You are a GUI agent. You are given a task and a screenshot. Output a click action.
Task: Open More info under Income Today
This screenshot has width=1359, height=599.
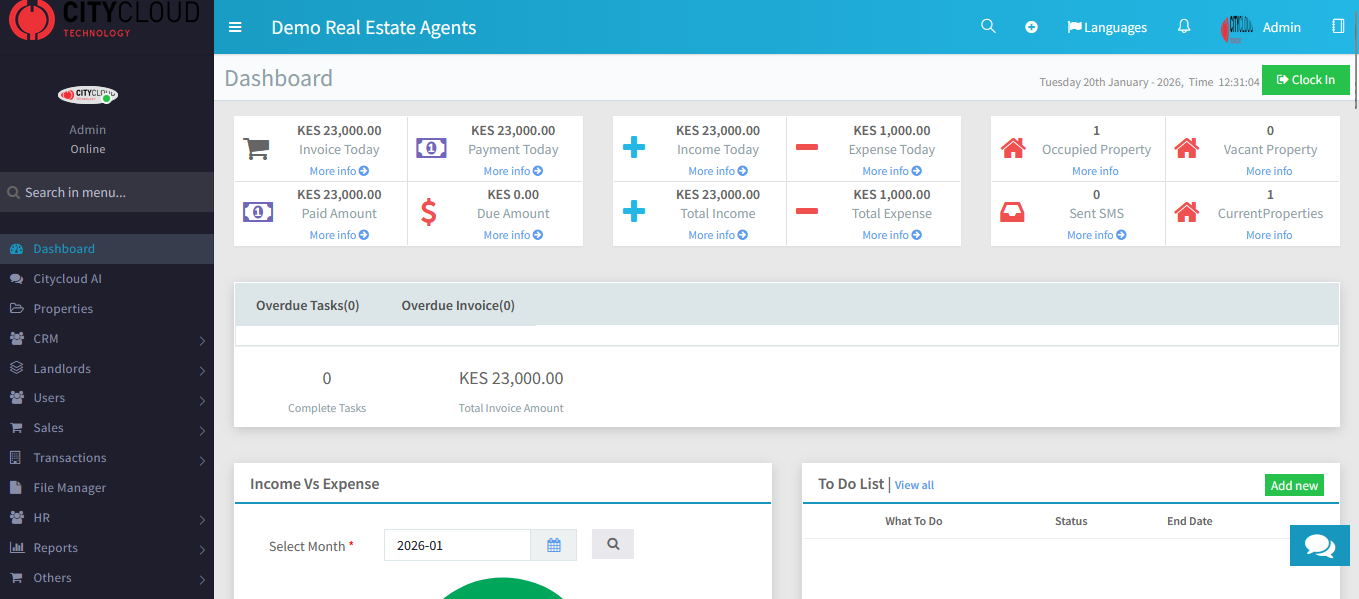point(718,171)
